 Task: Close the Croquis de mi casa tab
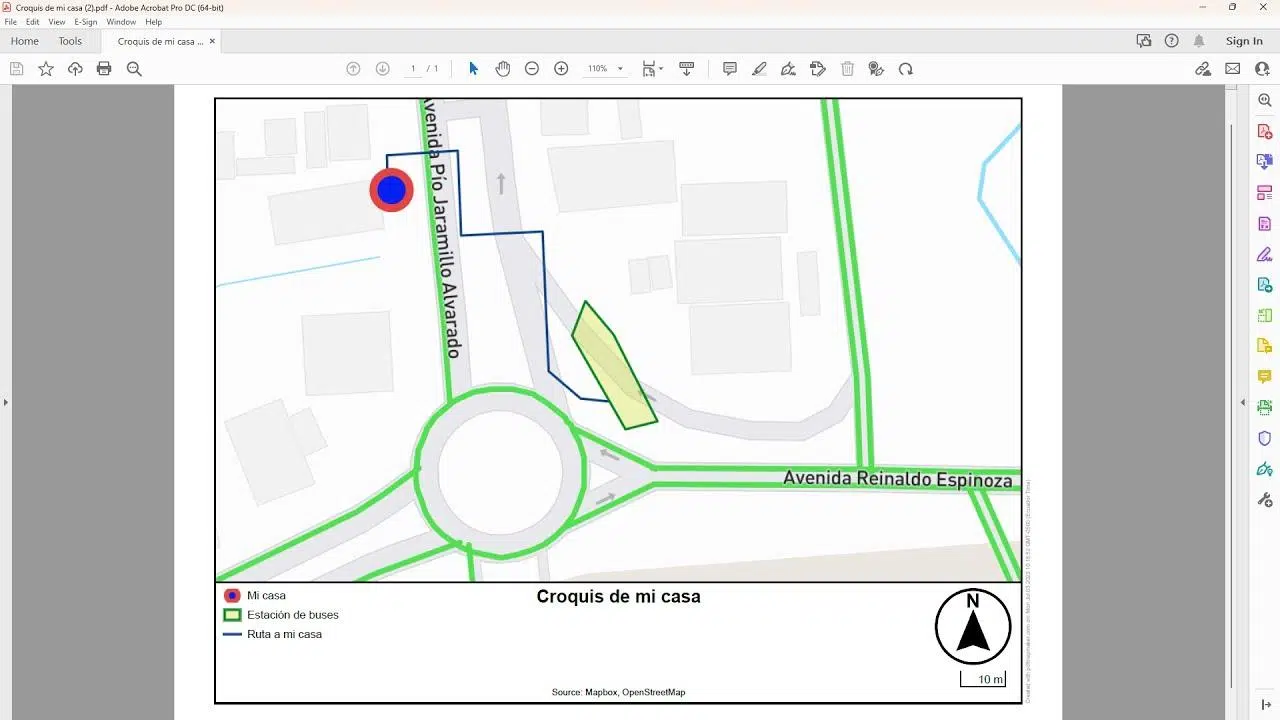point(212,41)
